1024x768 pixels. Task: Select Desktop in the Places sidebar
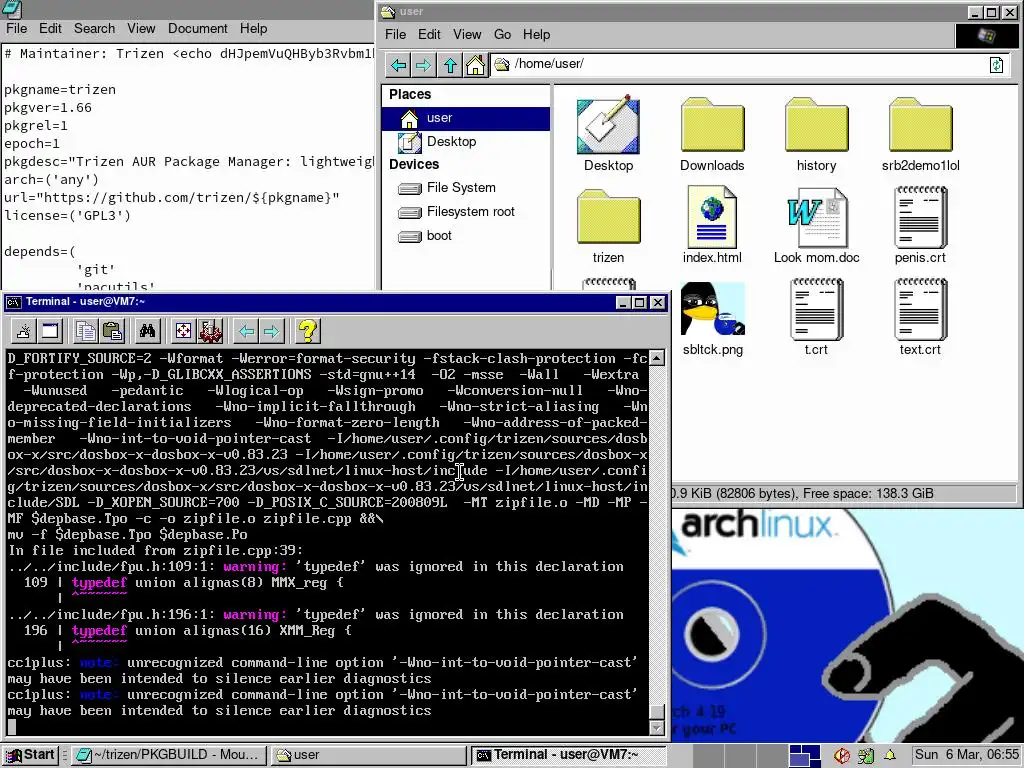point(466,142)
